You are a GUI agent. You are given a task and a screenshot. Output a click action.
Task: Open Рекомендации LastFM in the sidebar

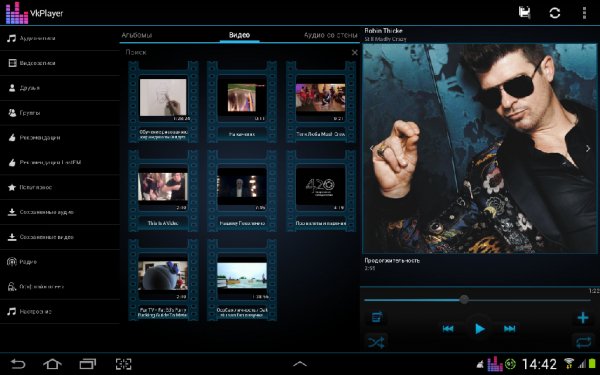[x=60, y=163]
